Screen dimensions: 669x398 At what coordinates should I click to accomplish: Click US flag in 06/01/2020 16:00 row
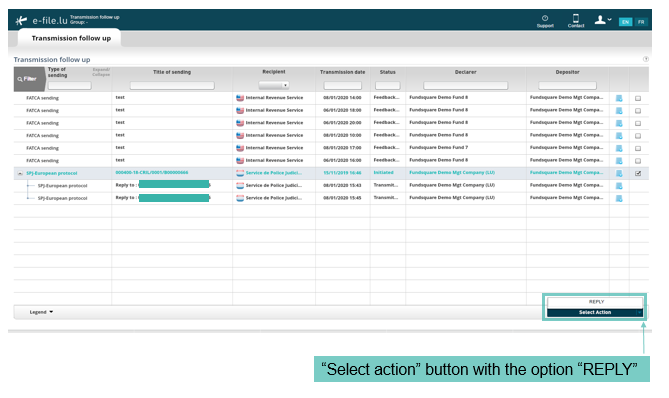240,160
